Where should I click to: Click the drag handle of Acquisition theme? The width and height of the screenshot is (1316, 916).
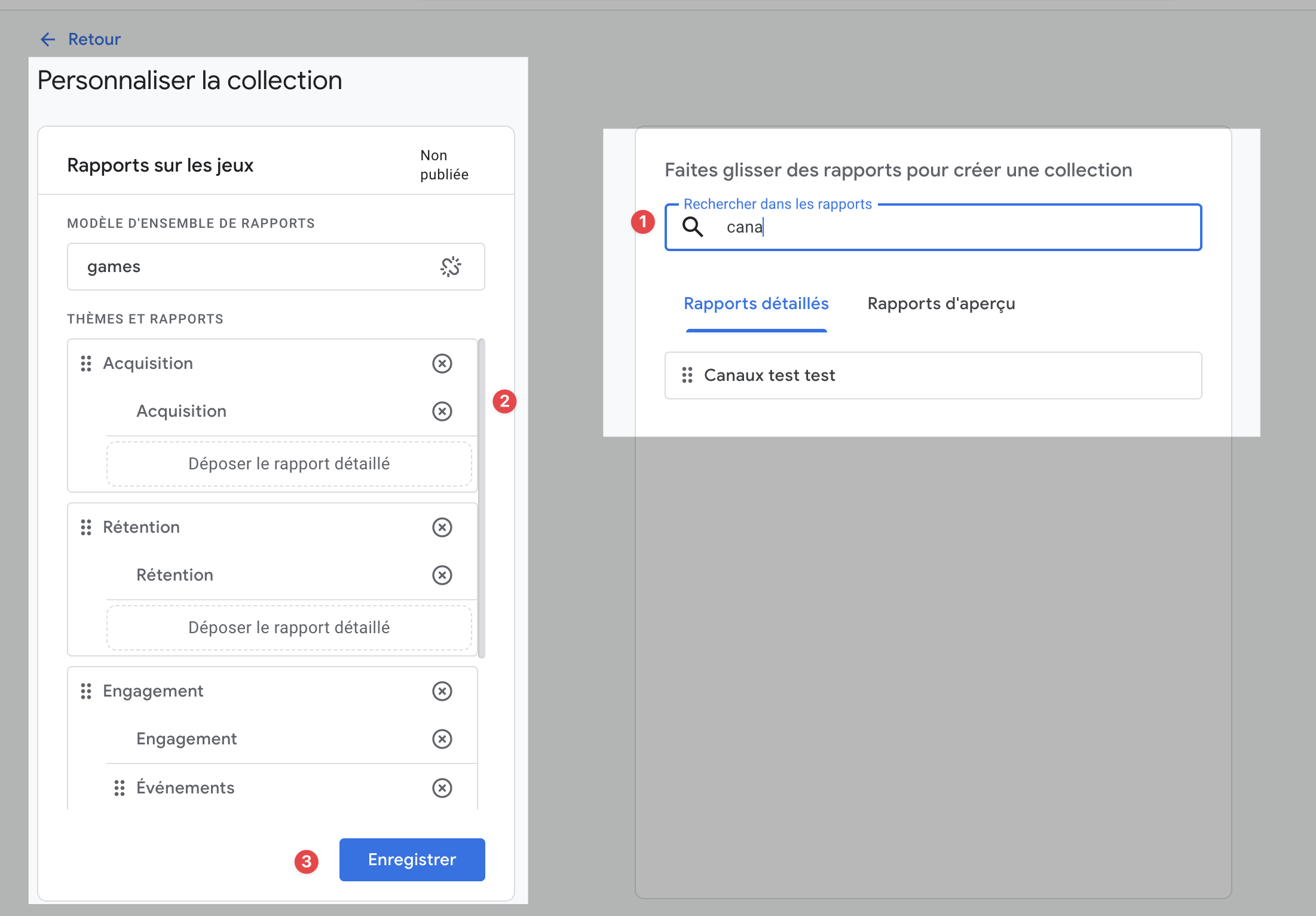coord(86,364)
